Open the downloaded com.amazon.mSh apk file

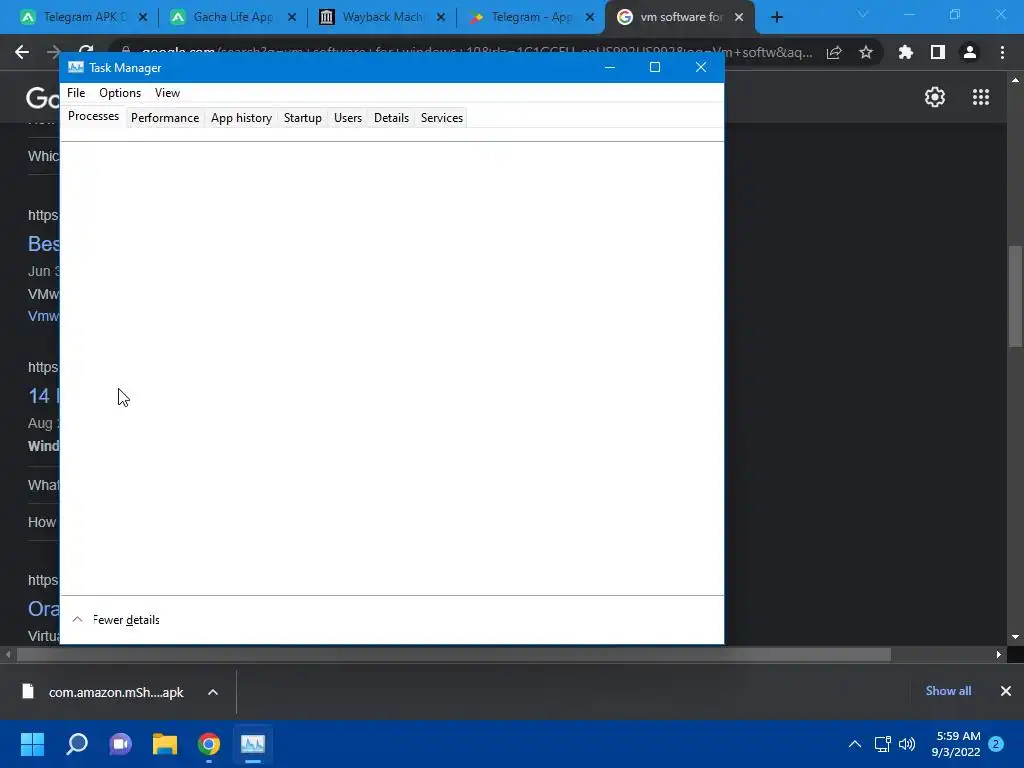coord(103,692)
